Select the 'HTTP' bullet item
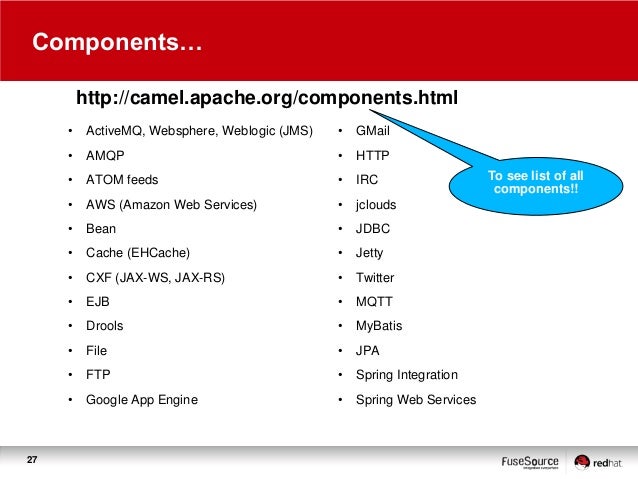The width and height of the screenshot is (638, 479). pyautogui.click(x=373, y=155)
